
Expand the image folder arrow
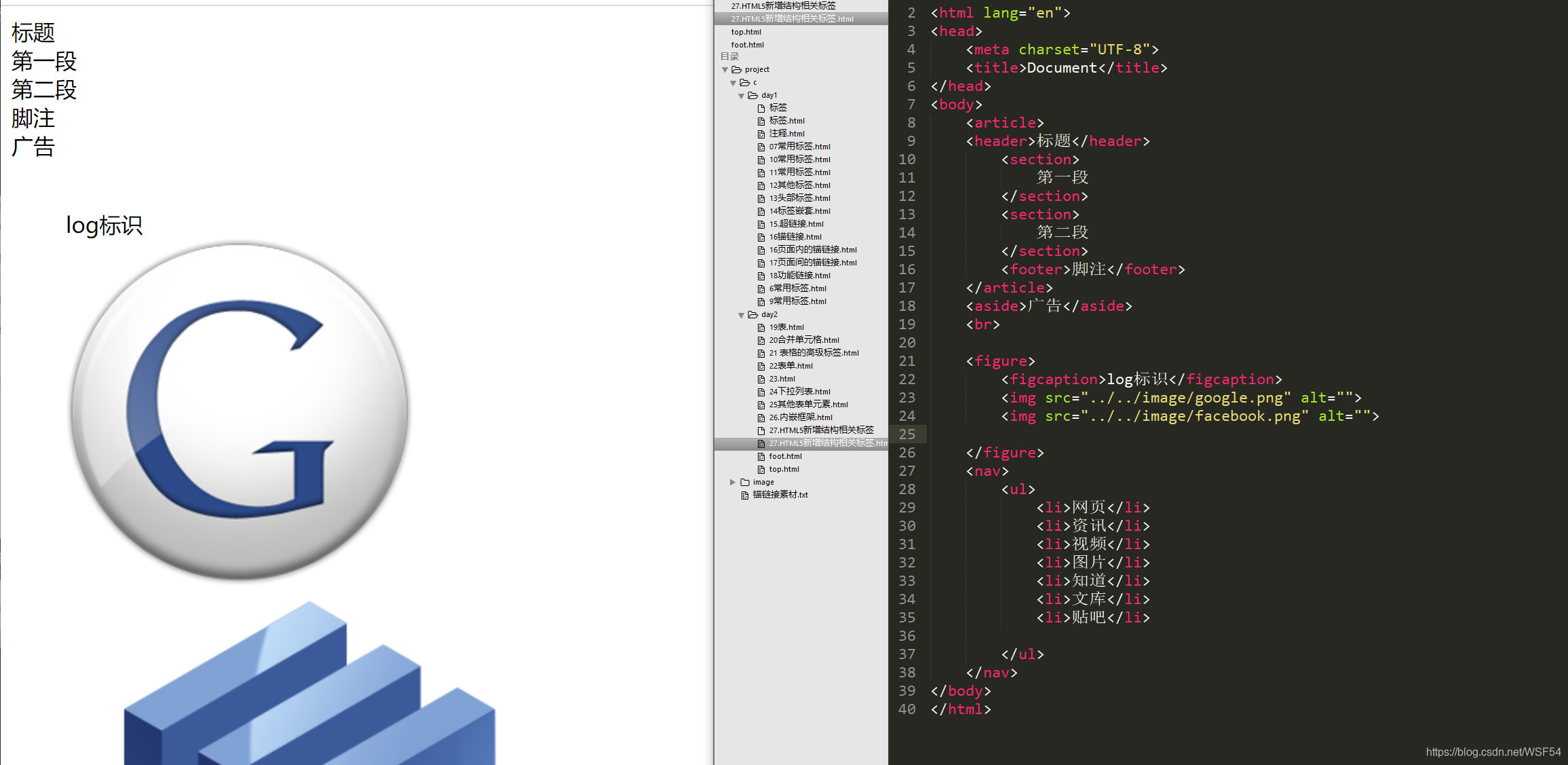pyautogui.click(x=733, y=482)
